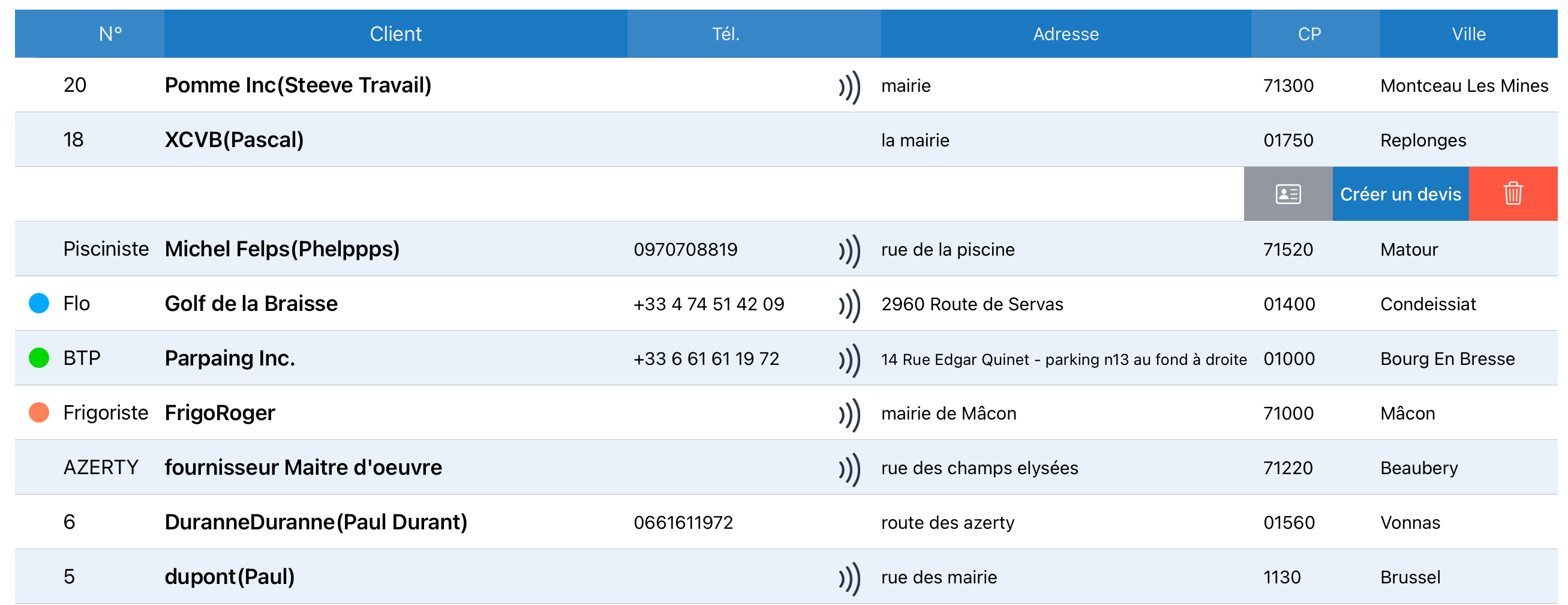Screen dimensions: 1568x605
Task: Click the contact card icon button
Action: pos(1288,194)
